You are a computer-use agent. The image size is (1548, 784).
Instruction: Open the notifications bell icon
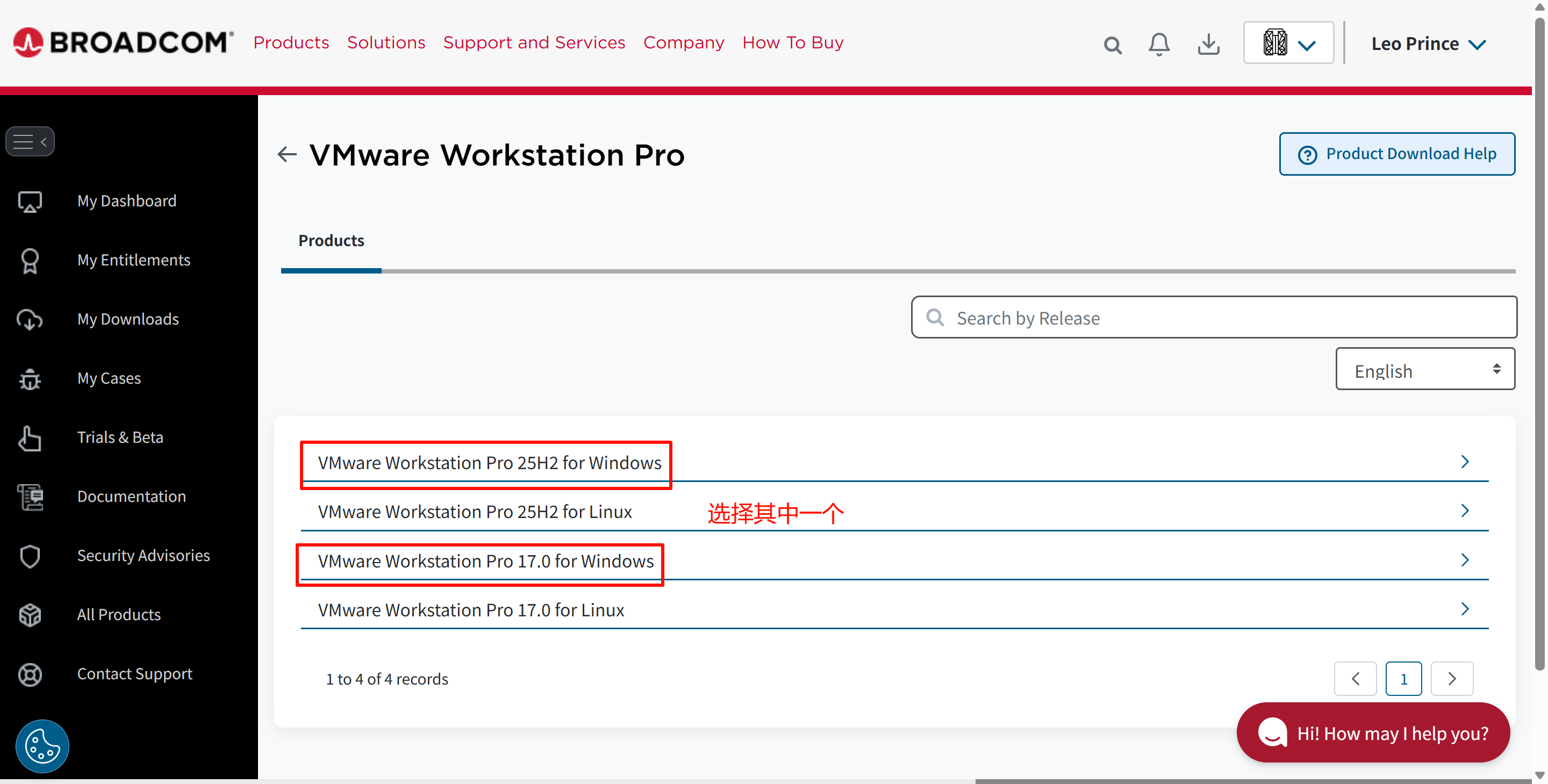point(1159,45)
